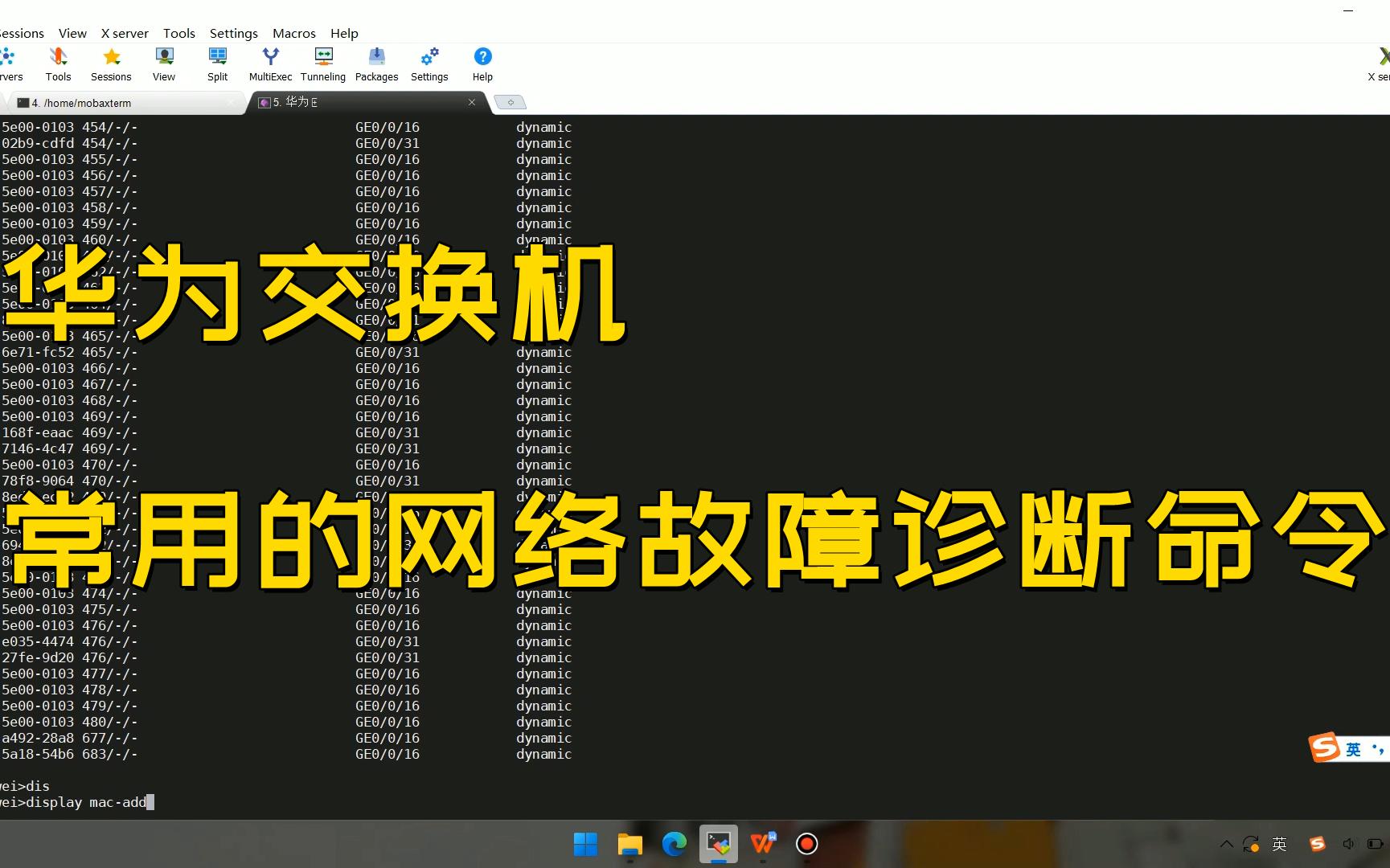This screenshot has height=868, width=1390.
Task: Click the Sogou input method floating bar
Action: point(1349,748)
